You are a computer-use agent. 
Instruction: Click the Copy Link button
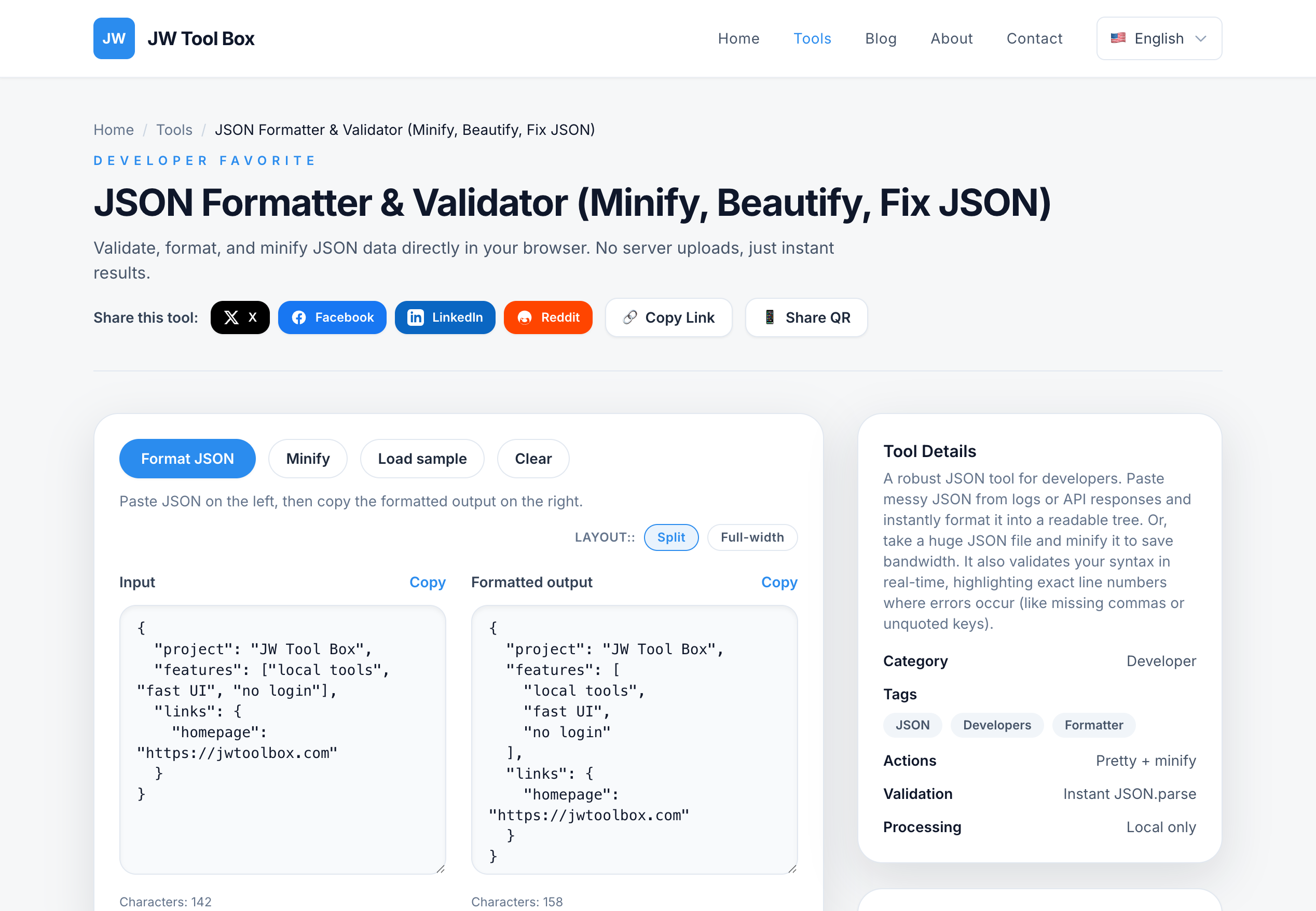[x=668, y=318]
